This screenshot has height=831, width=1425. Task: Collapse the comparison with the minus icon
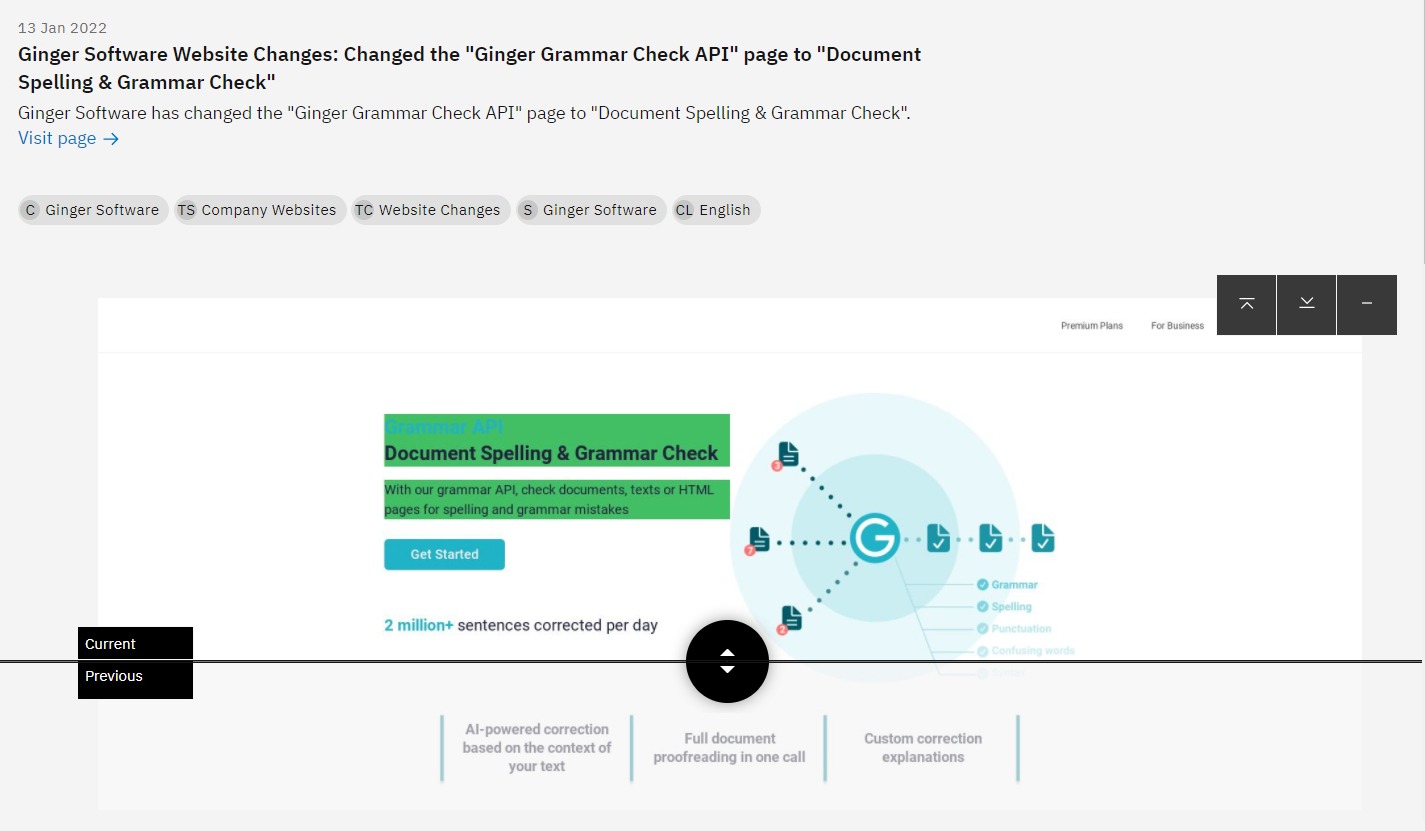coord(1367,304)
